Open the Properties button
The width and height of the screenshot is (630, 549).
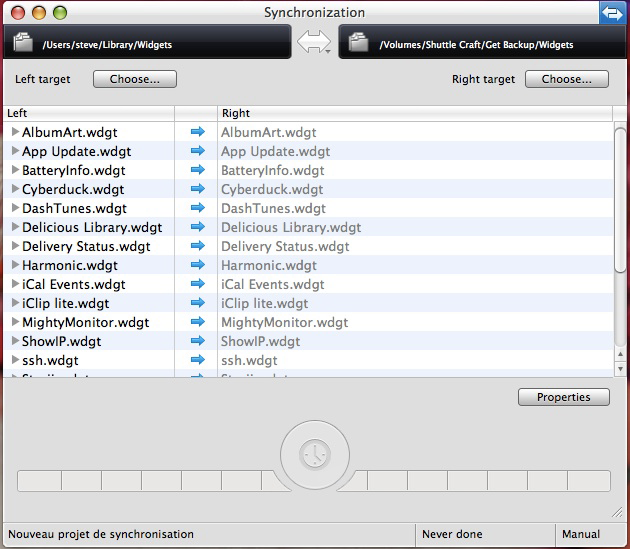(563, 397)
